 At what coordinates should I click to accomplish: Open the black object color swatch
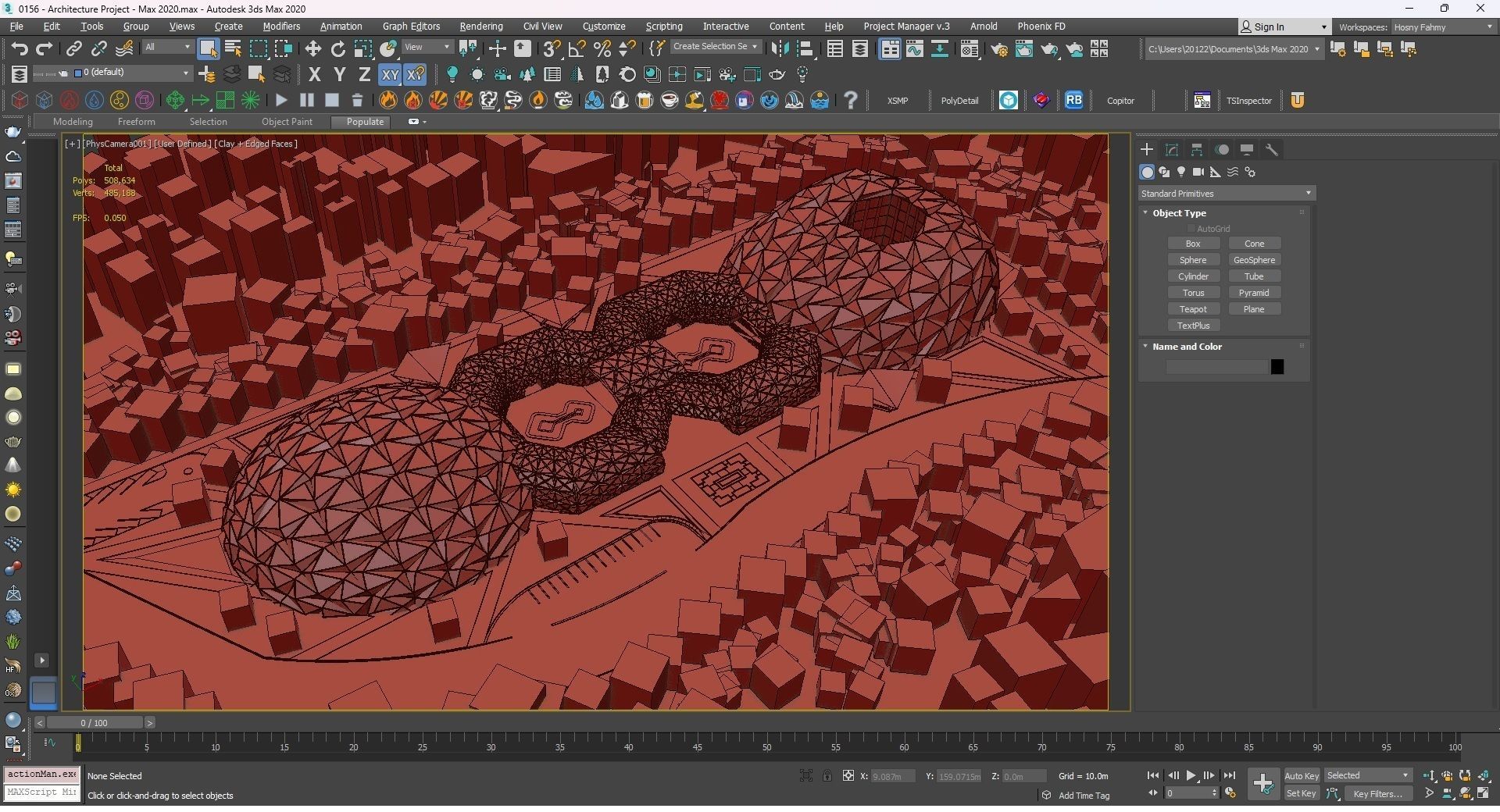coord(1277,367)
